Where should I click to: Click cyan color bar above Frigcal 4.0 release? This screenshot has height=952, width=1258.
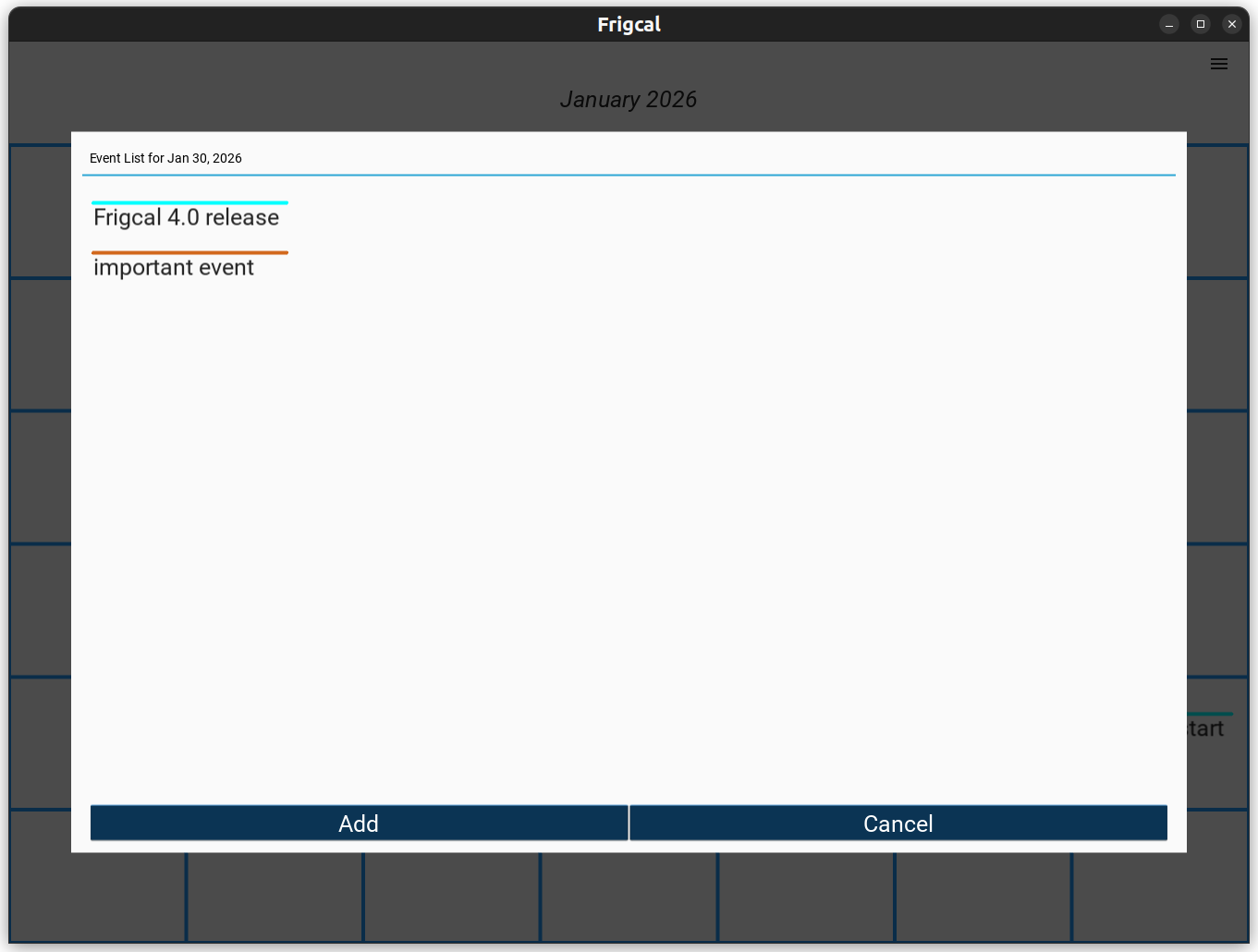tap(189, 202)
